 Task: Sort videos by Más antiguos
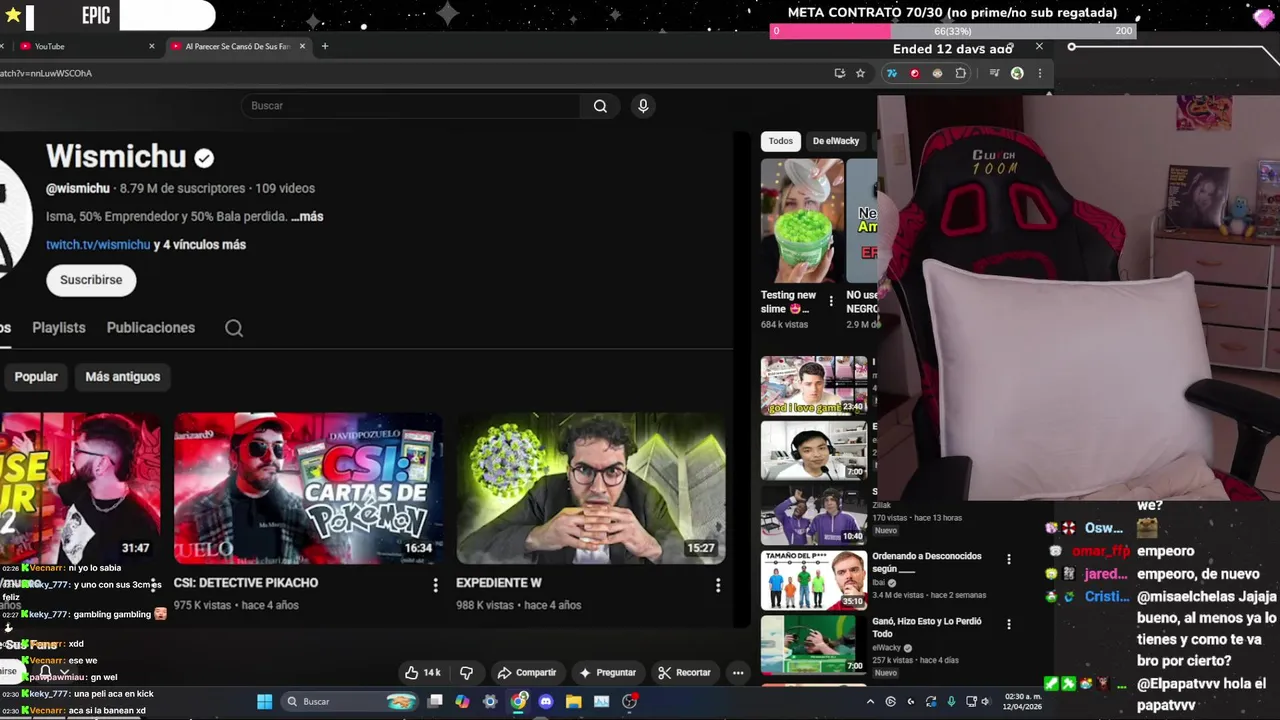tap(123, 377)
